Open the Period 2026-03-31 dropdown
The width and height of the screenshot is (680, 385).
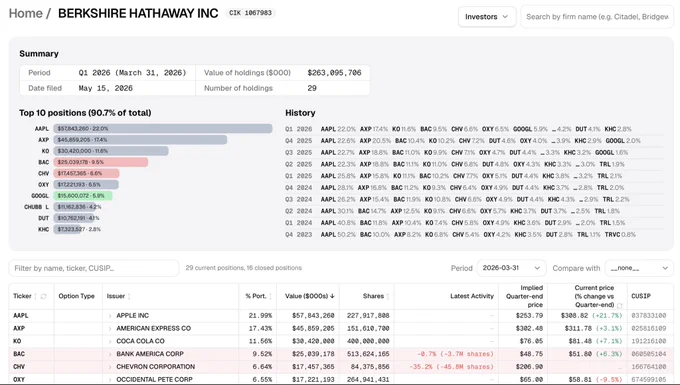511,268
